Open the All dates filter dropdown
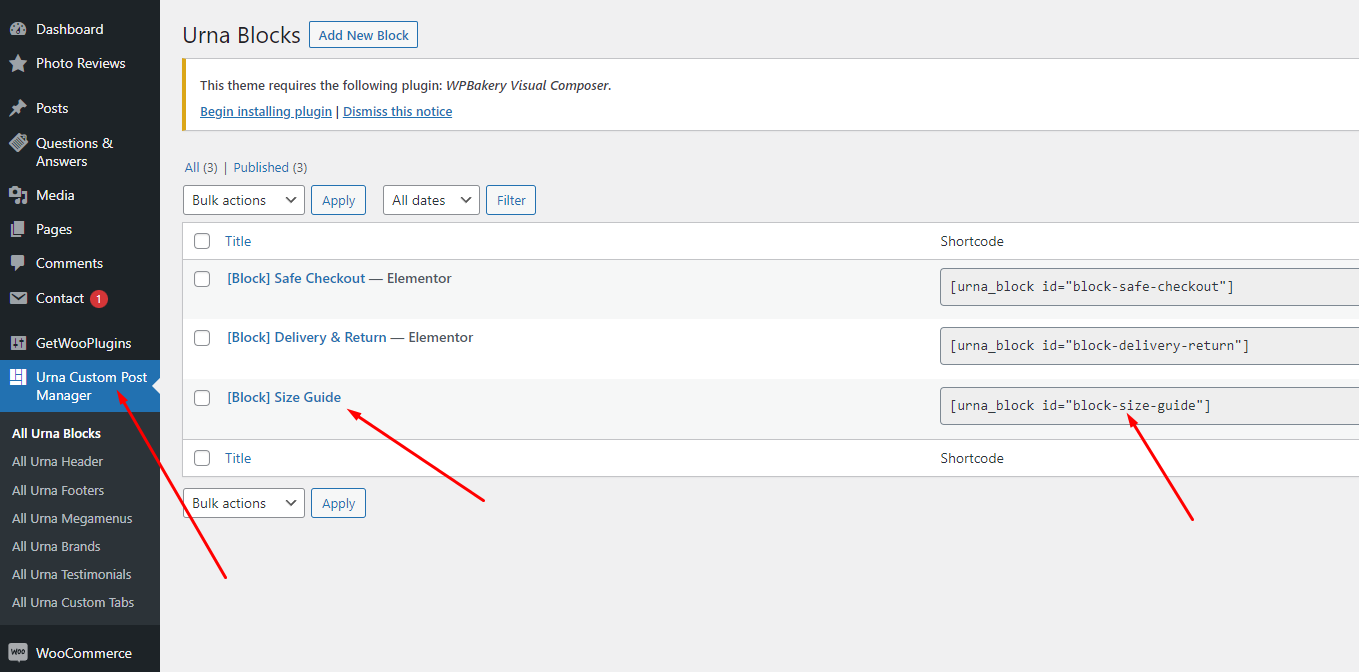1359x672 pixels. [431, 200]
